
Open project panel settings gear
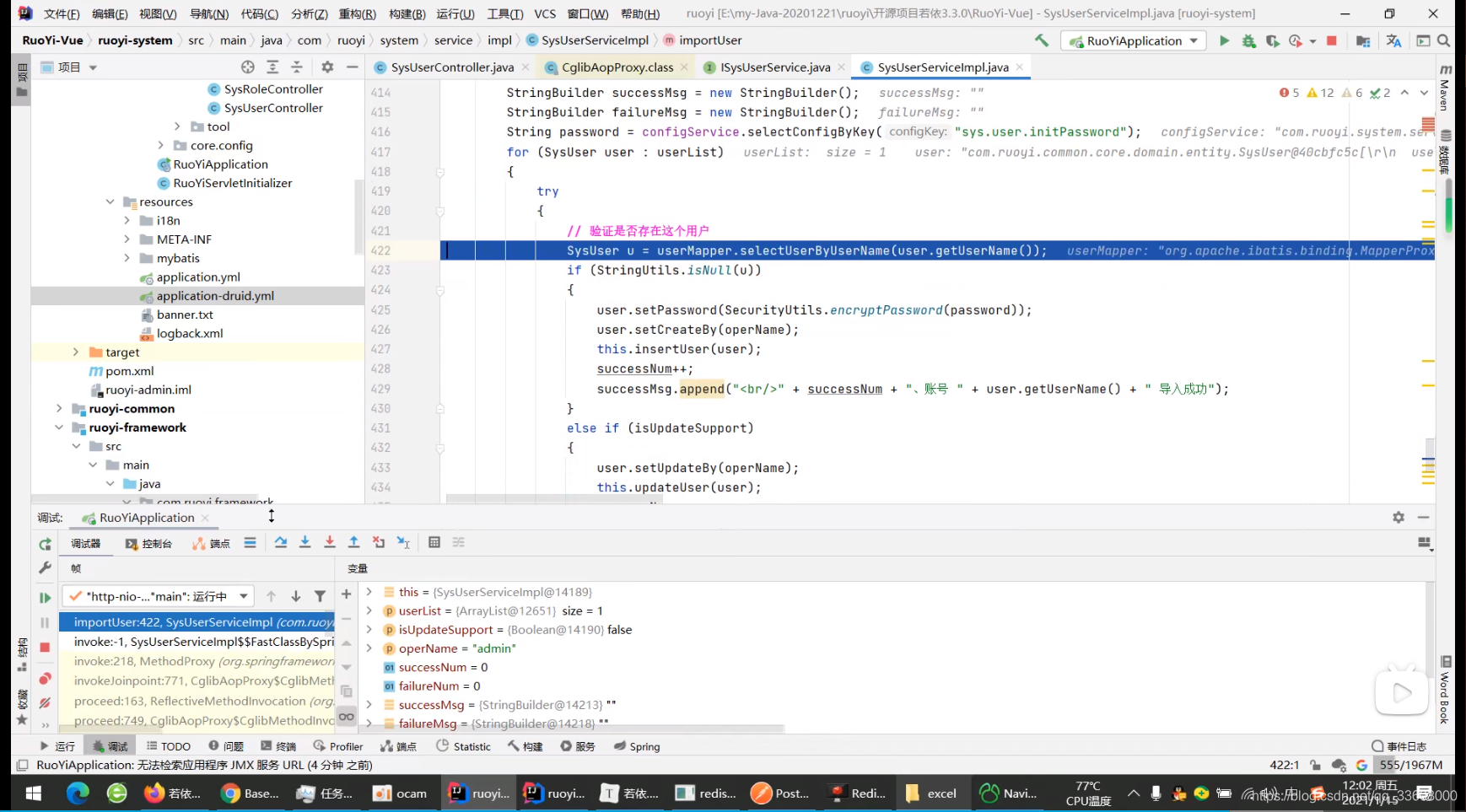click(x=327, y=67)
